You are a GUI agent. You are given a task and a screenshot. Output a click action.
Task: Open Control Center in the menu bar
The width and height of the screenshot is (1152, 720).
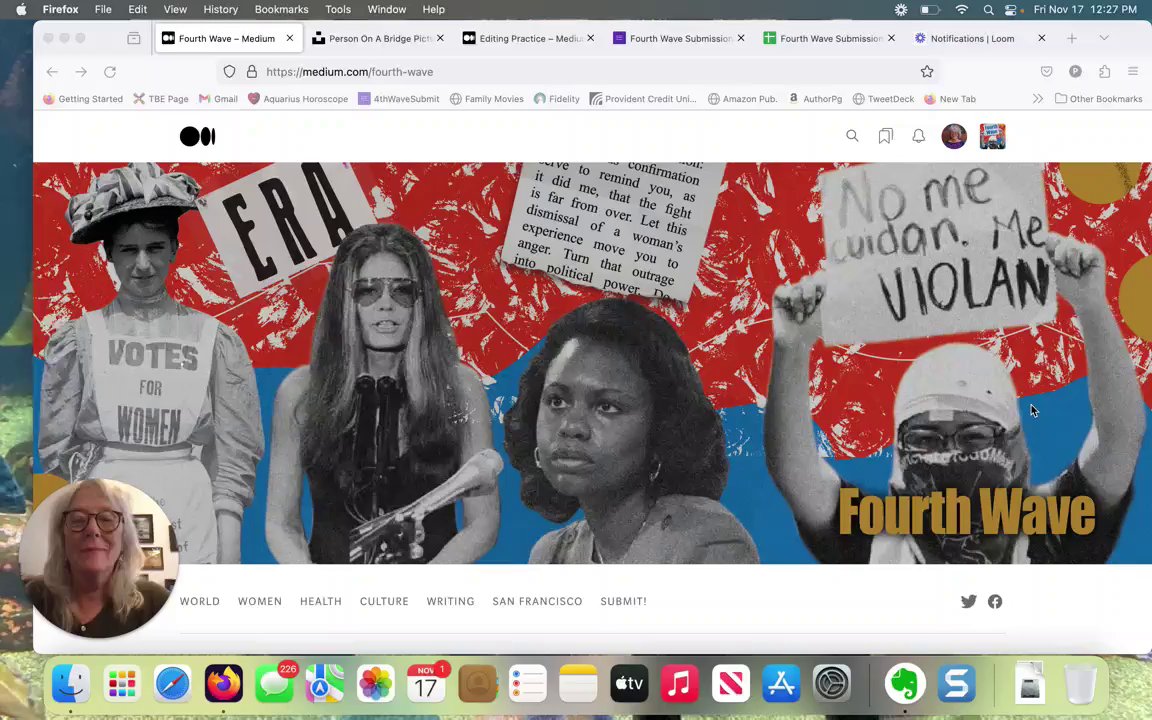(1012, 10)
